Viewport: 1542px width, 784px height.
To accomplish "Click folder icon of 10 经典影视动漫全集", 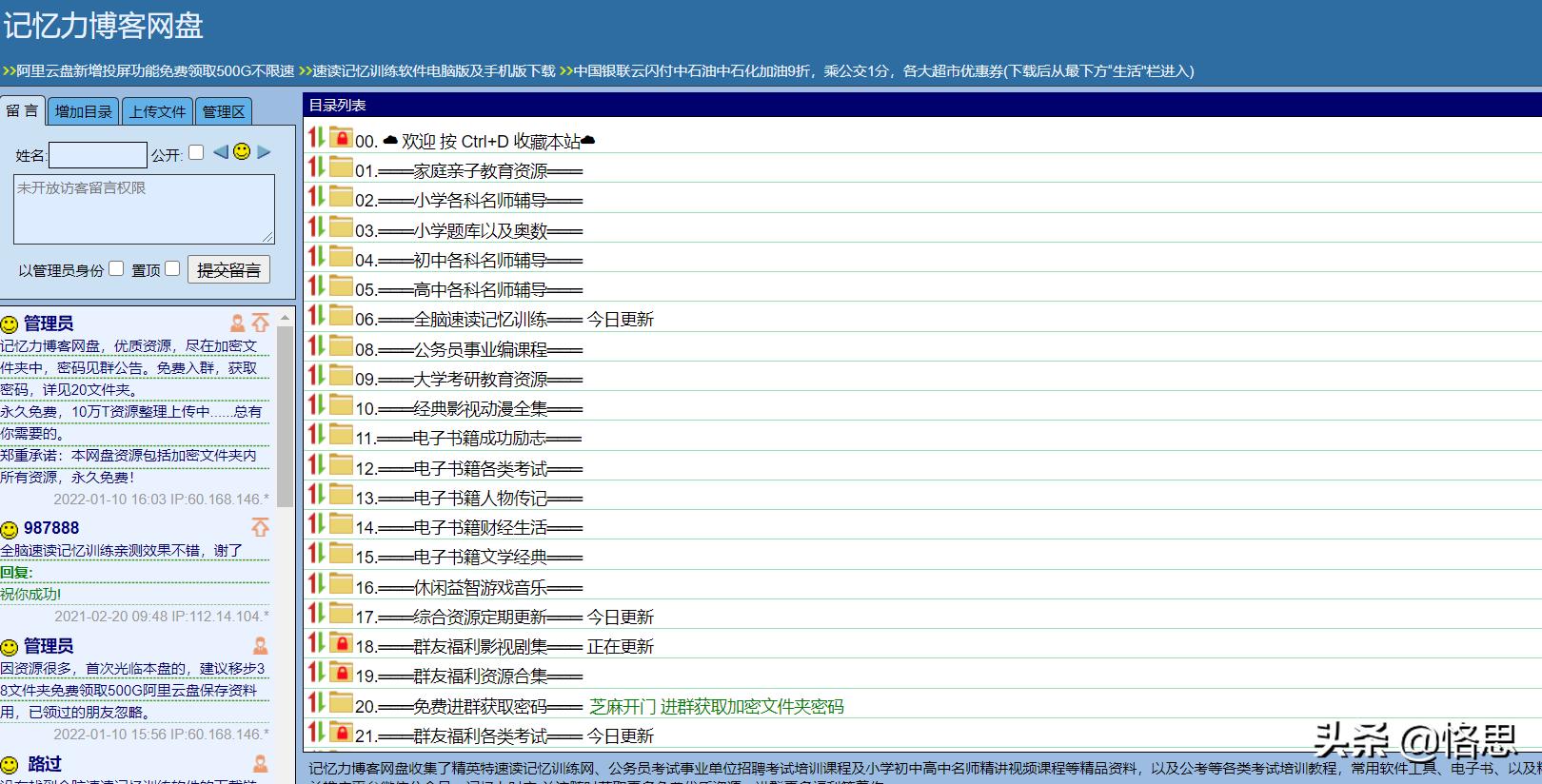I will click(x=341, y=405).
